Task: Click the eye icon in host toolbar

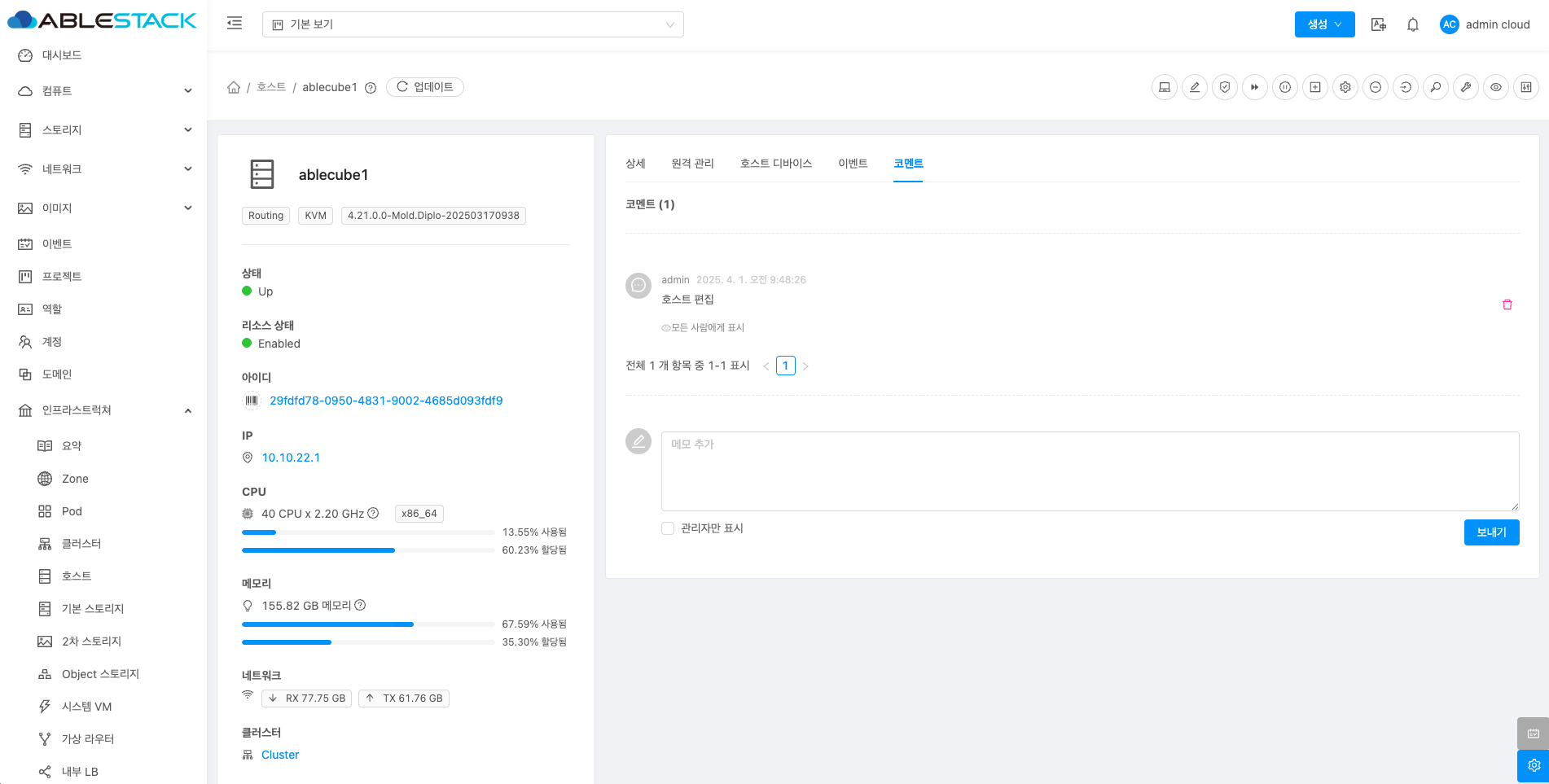Action: 1496,87
